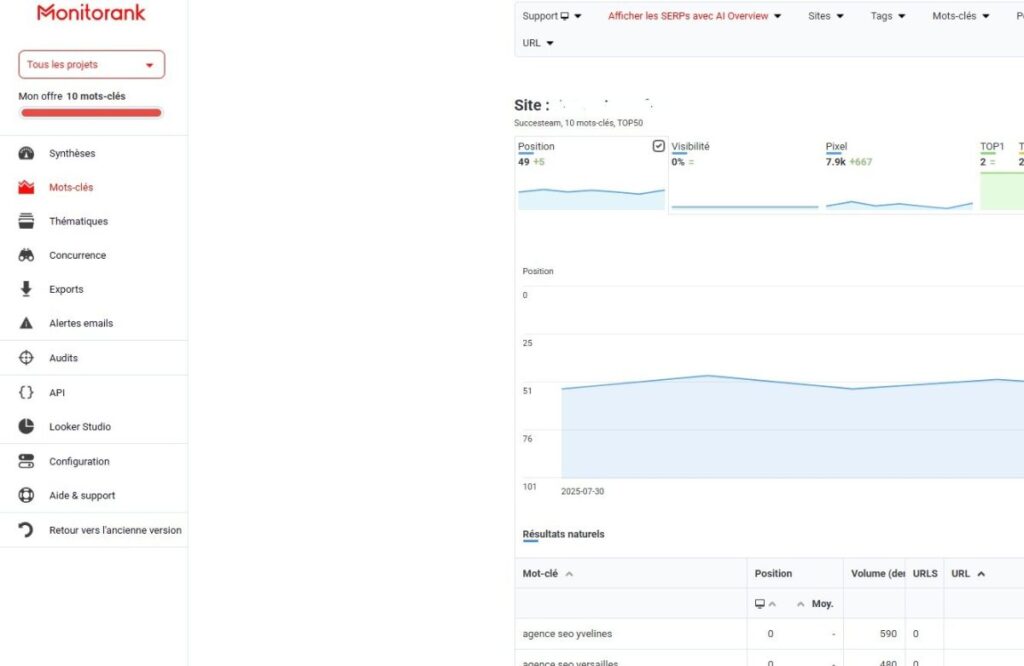Screen dimensions: 1024x666
Task: Open the Configuration toggles icon
Action: pyautogui.click(x=26, y=461)
